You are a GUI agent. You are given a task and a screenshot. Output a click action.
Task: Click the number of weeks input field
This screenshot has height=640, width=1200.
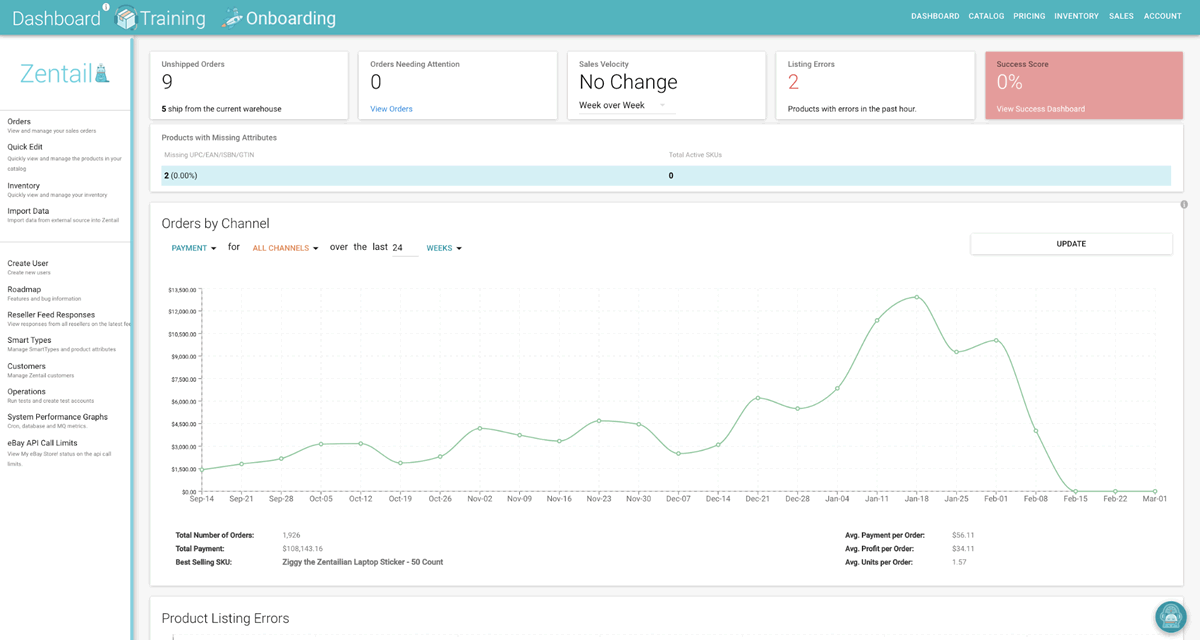pyautogui.click(x=404, y=248)
